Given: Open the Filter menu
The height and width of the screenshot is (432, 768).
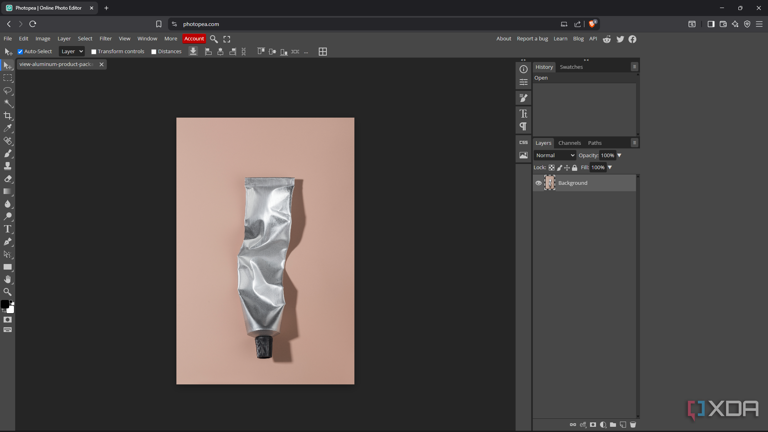Looking at the screenshot, I should pyautogui.click(x=105, y=39).
